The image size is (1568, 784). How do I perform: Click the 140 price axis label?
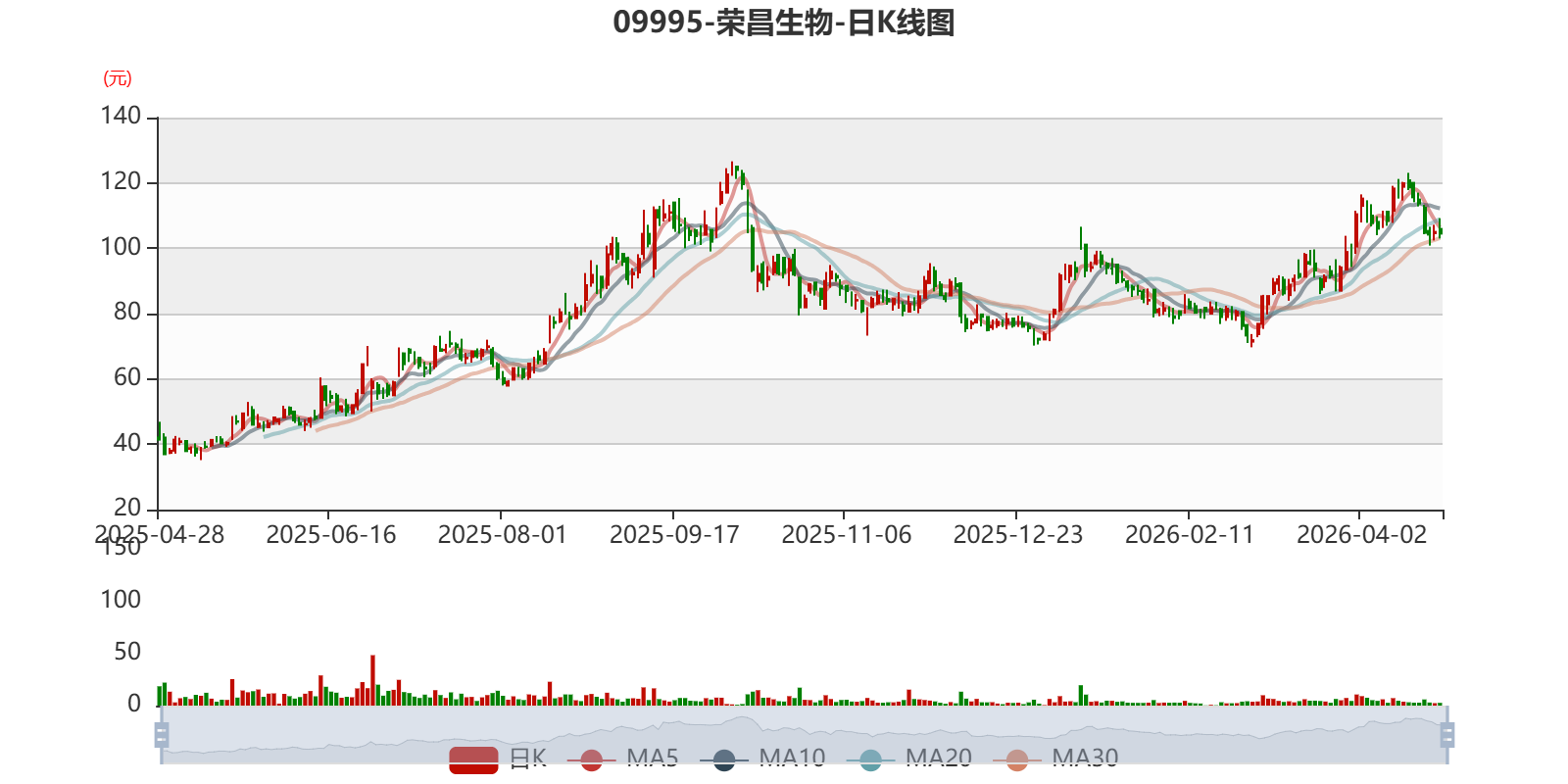[121, 117]
